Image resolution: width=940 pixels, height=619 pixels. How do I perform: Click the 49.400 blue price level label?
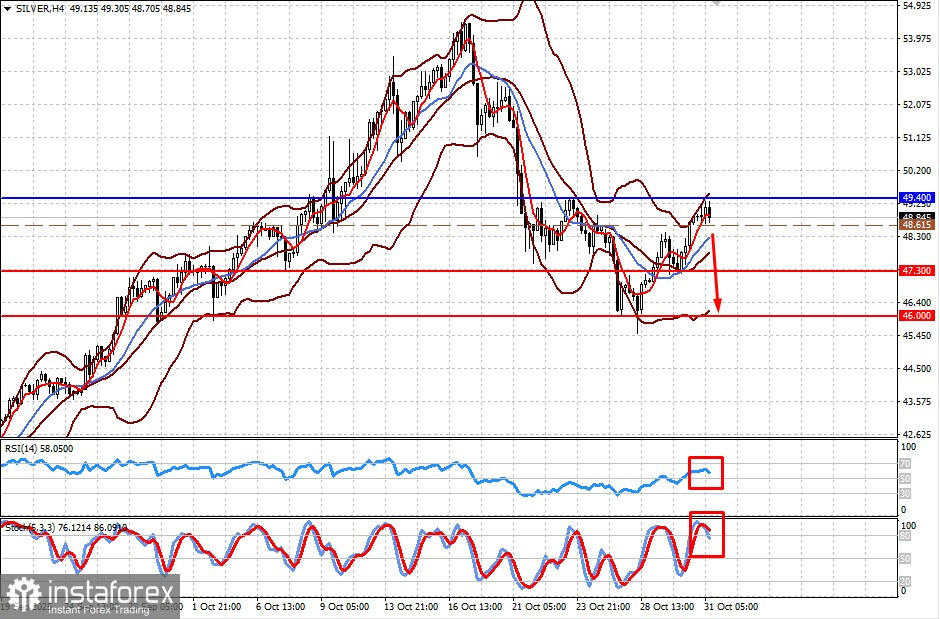[x=917, y=198]
